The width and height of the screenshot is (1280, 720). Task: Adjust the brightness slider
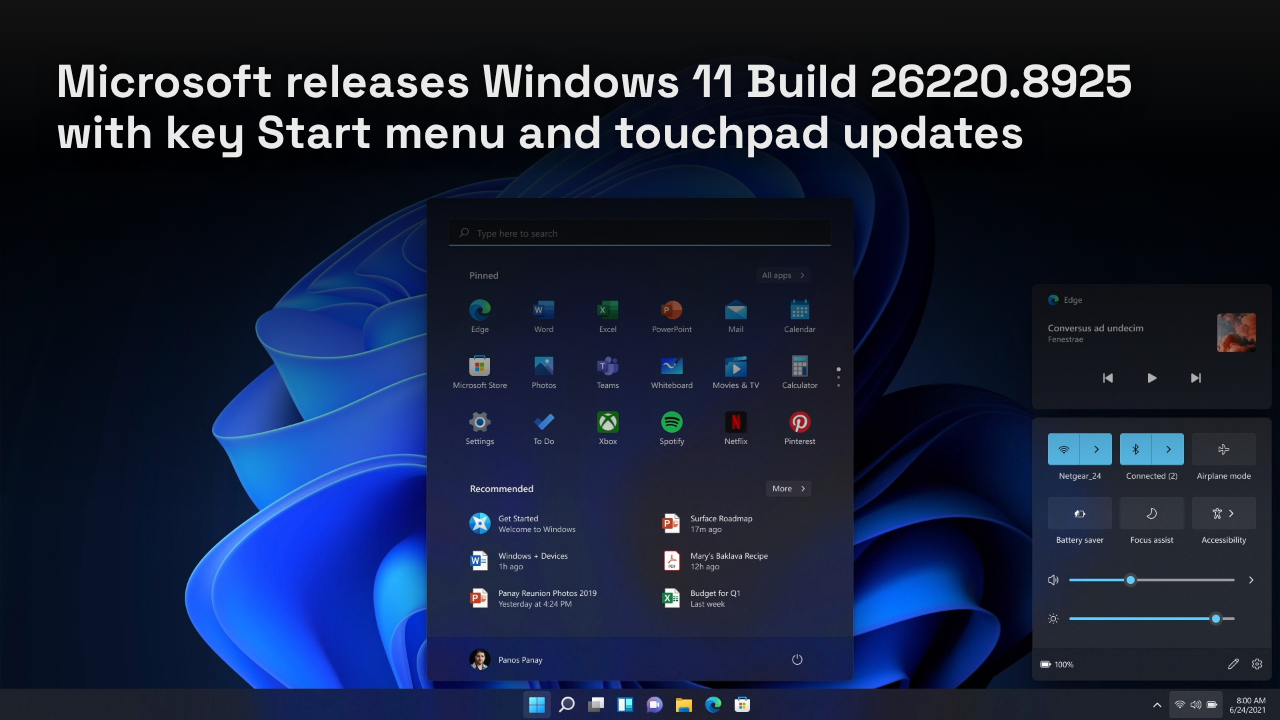(1151, 618)
